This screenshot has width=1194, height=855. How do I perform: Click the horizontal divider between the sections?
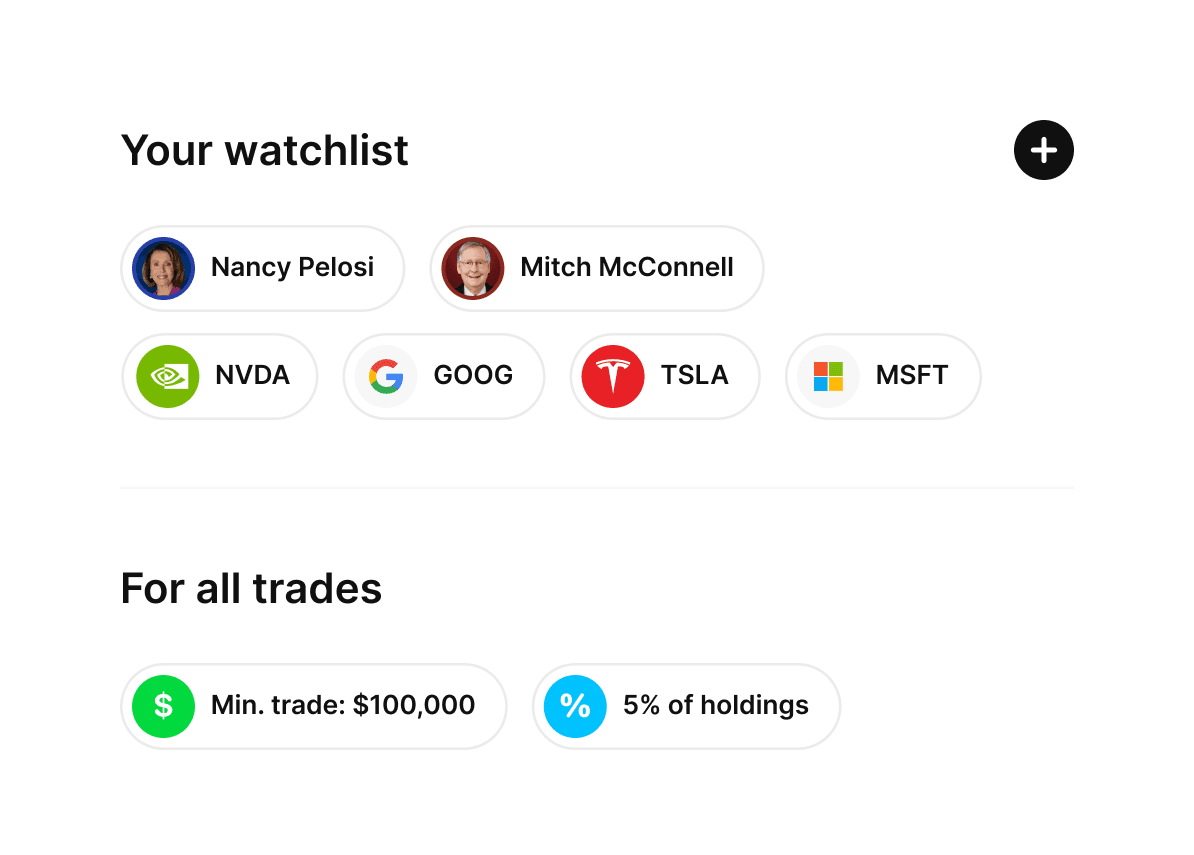[596, 488]
